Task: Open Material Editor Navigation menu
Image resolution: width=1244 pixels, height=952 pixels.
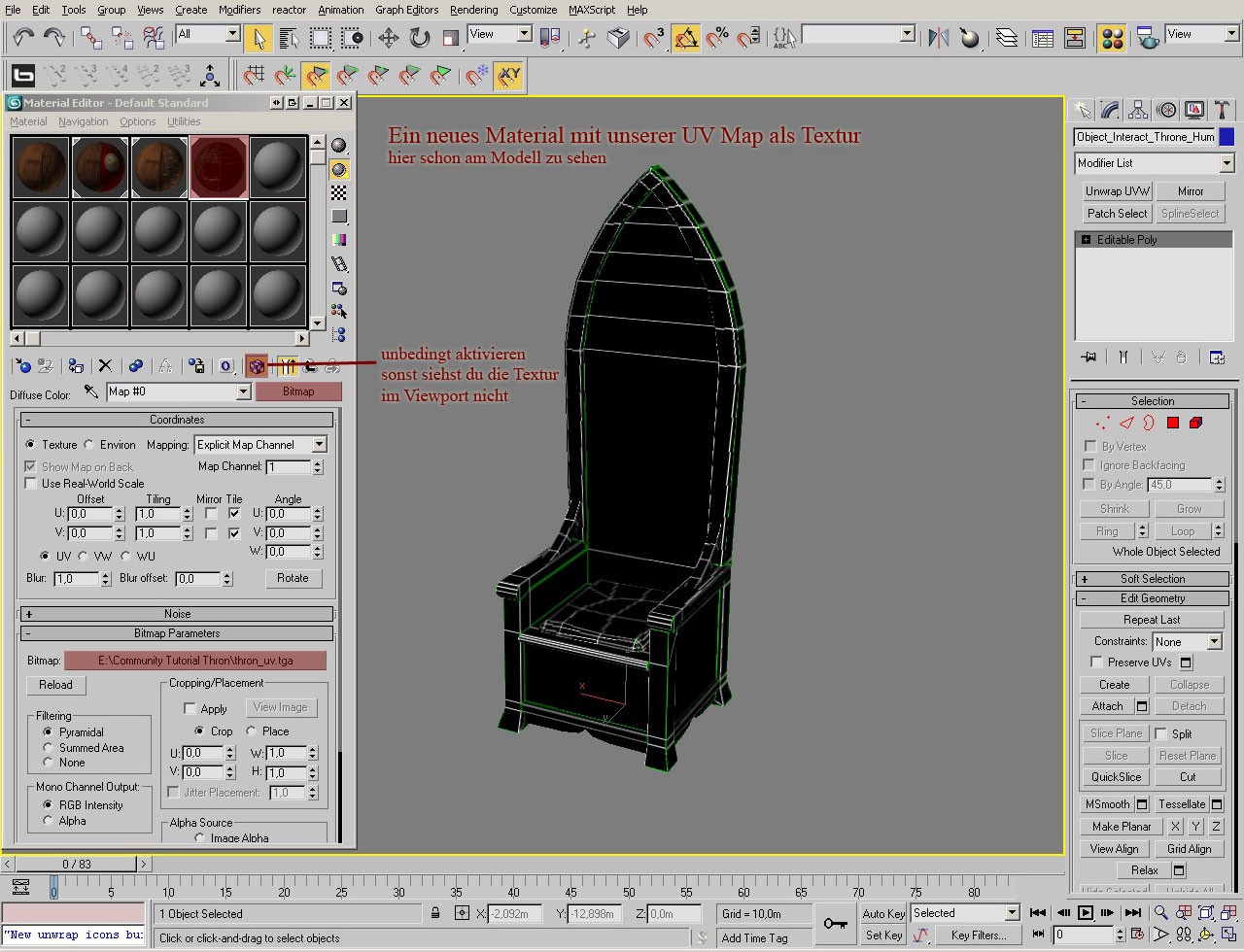Action: point(83,121)
